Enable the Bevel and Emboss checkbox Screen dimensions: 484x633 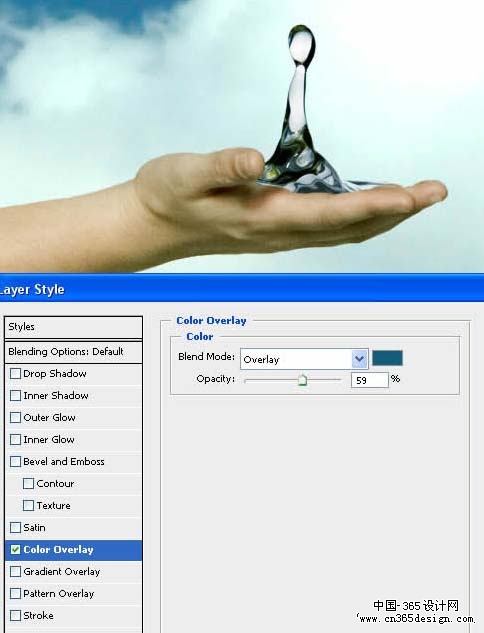coord(15,461)
